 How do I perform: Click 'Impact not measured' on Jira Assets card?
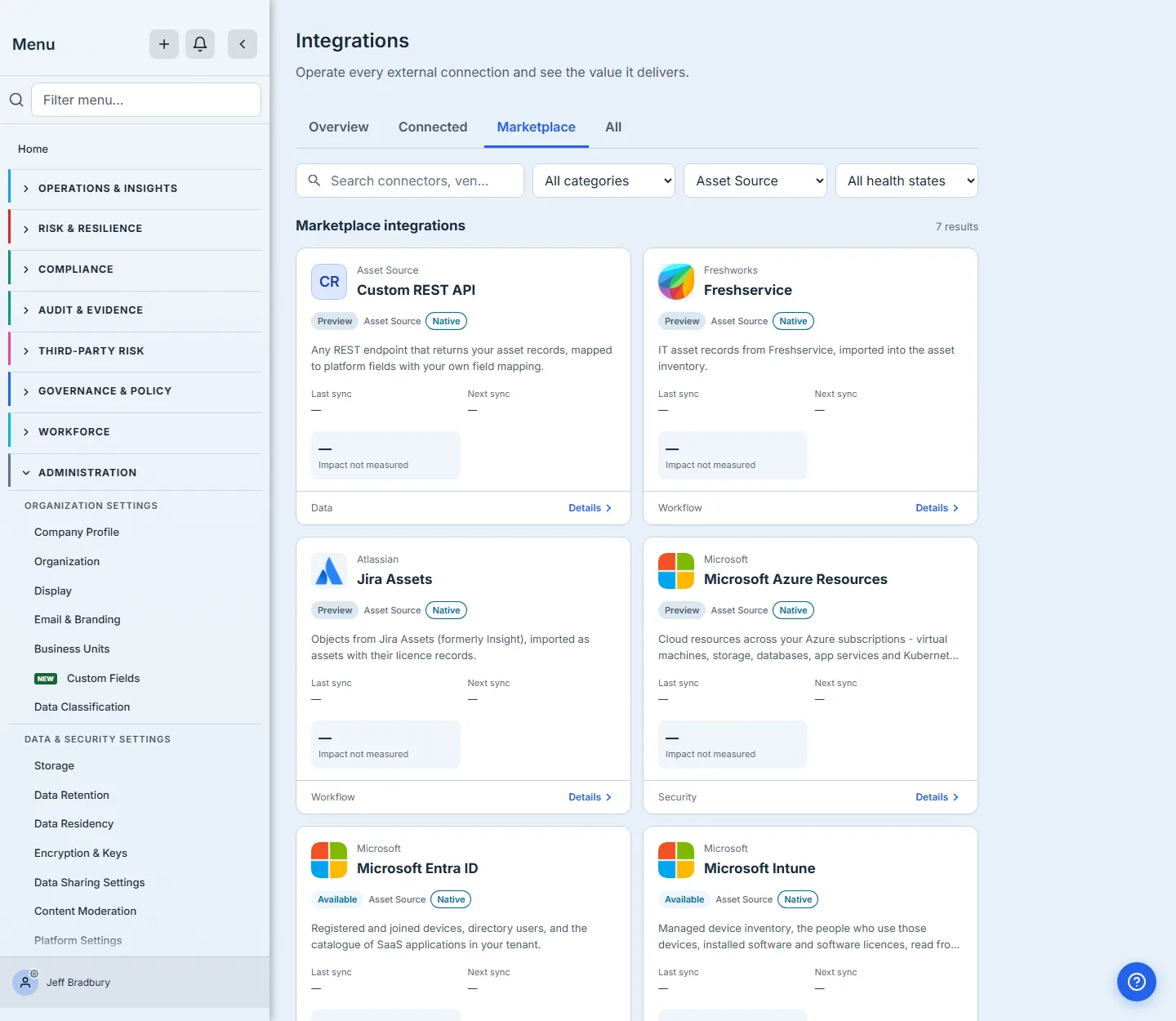point(363,754)
